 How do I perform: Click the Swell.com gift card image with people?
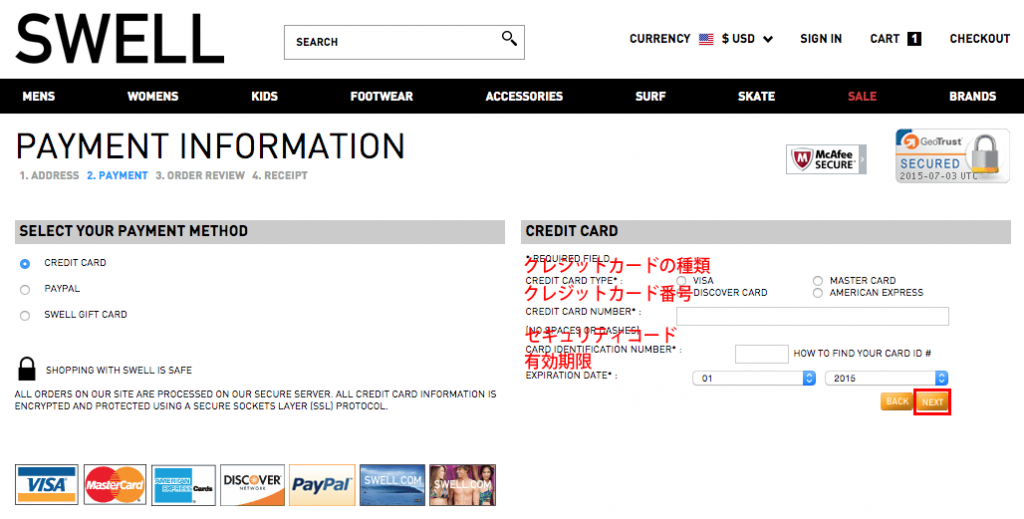[x=462, y=484]
